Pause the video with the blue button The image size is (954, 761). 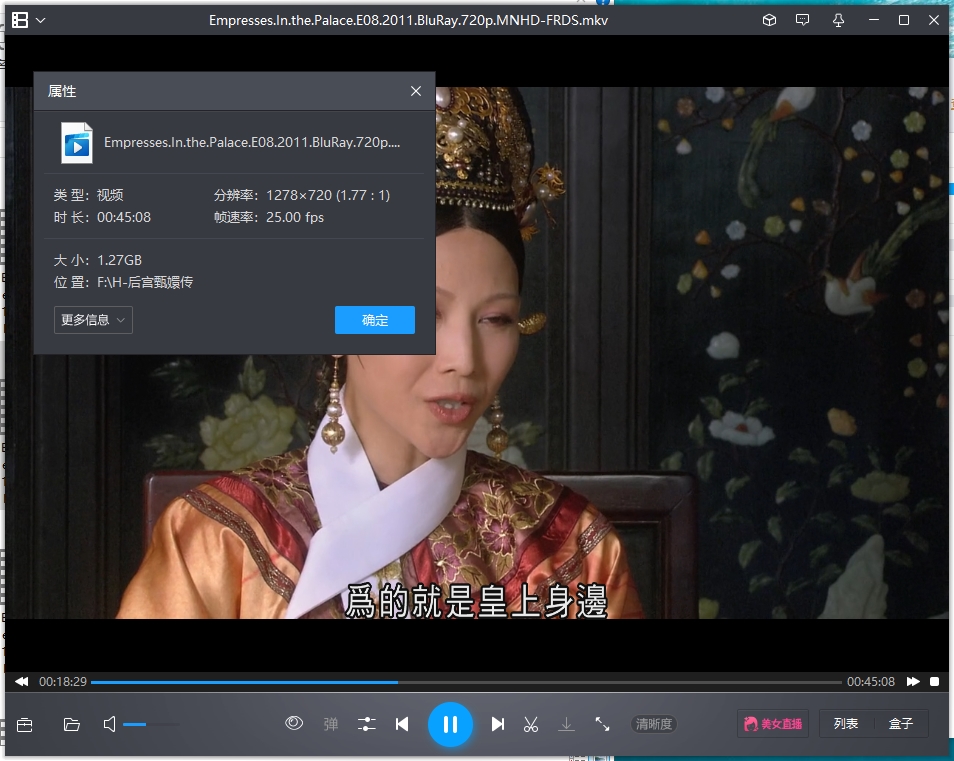pos(450,724)
